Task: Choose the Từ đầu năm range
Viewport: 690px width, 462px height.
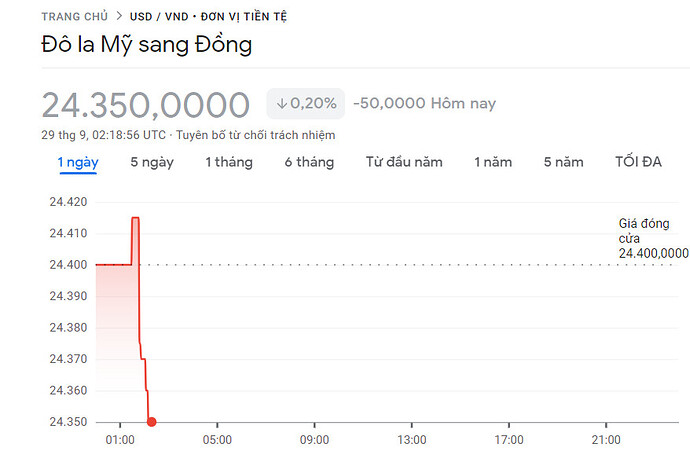Action: point(403,162)
